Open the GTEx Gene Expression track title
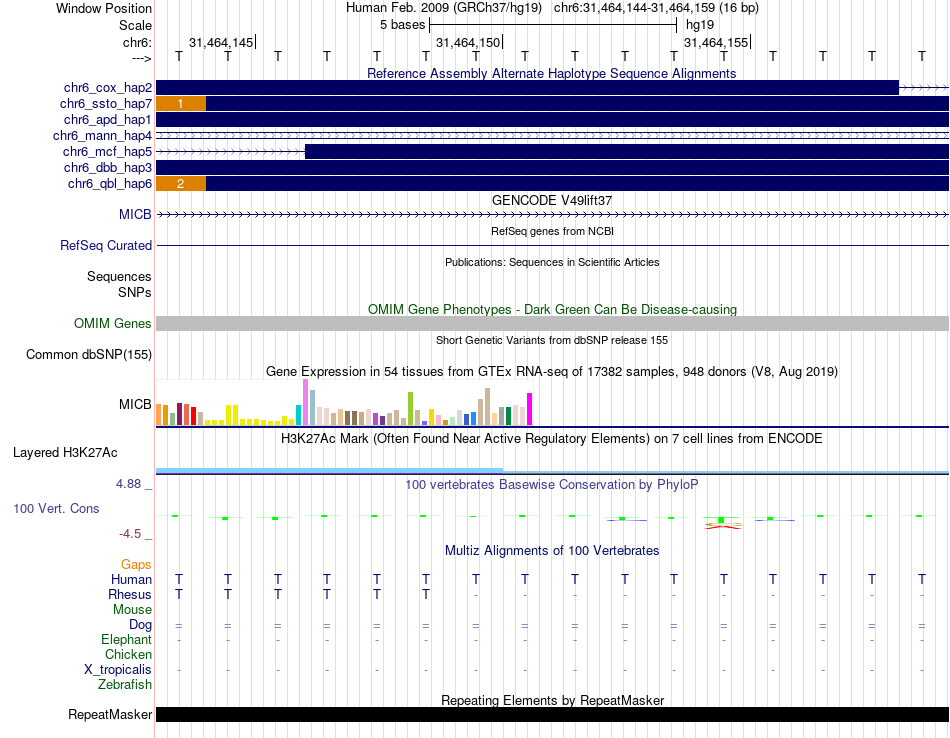The height and width of the screenshot is (738, 950). pos(552,371)
